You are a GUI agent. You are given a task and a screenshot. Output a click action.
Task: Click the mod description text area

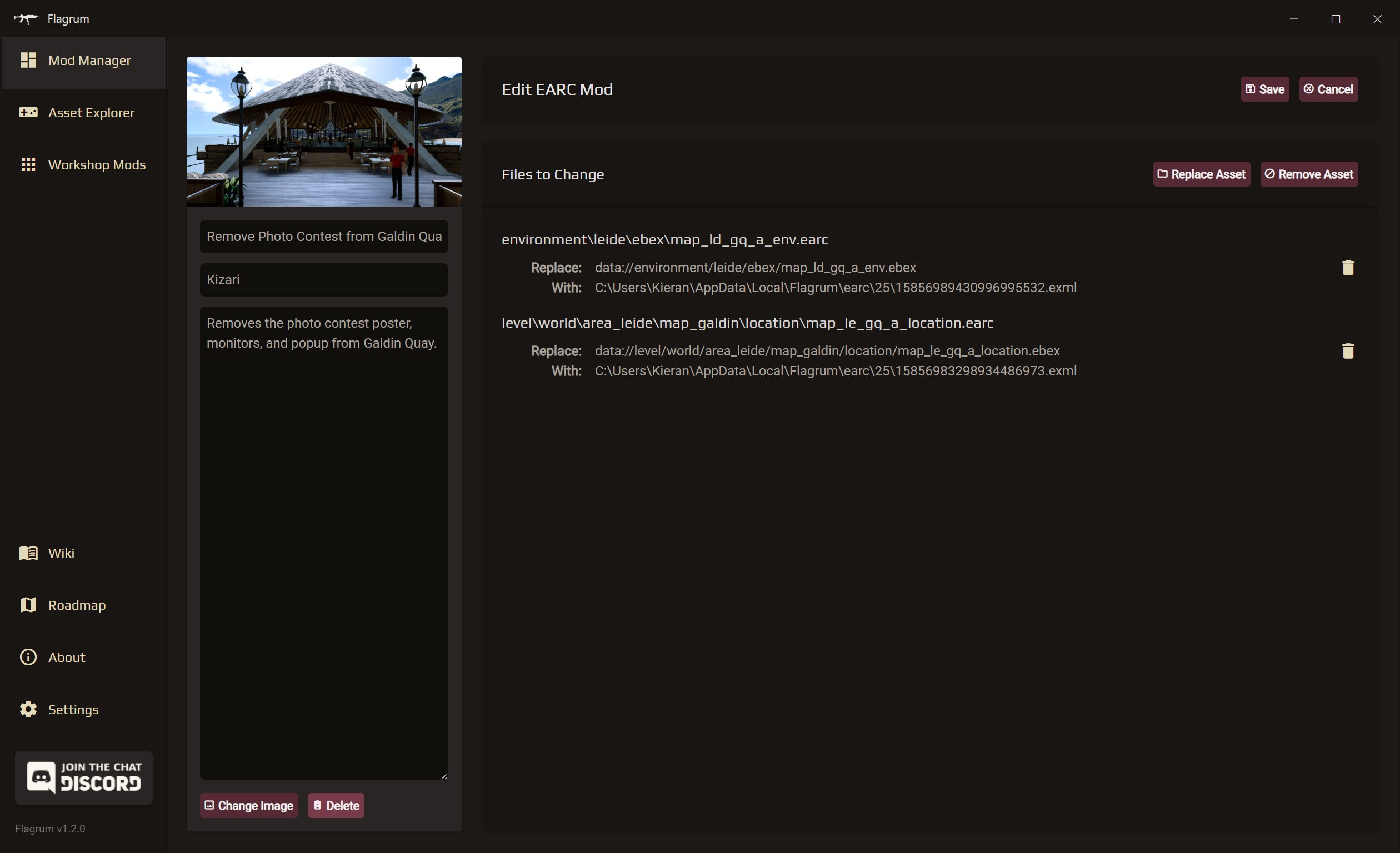324,544
